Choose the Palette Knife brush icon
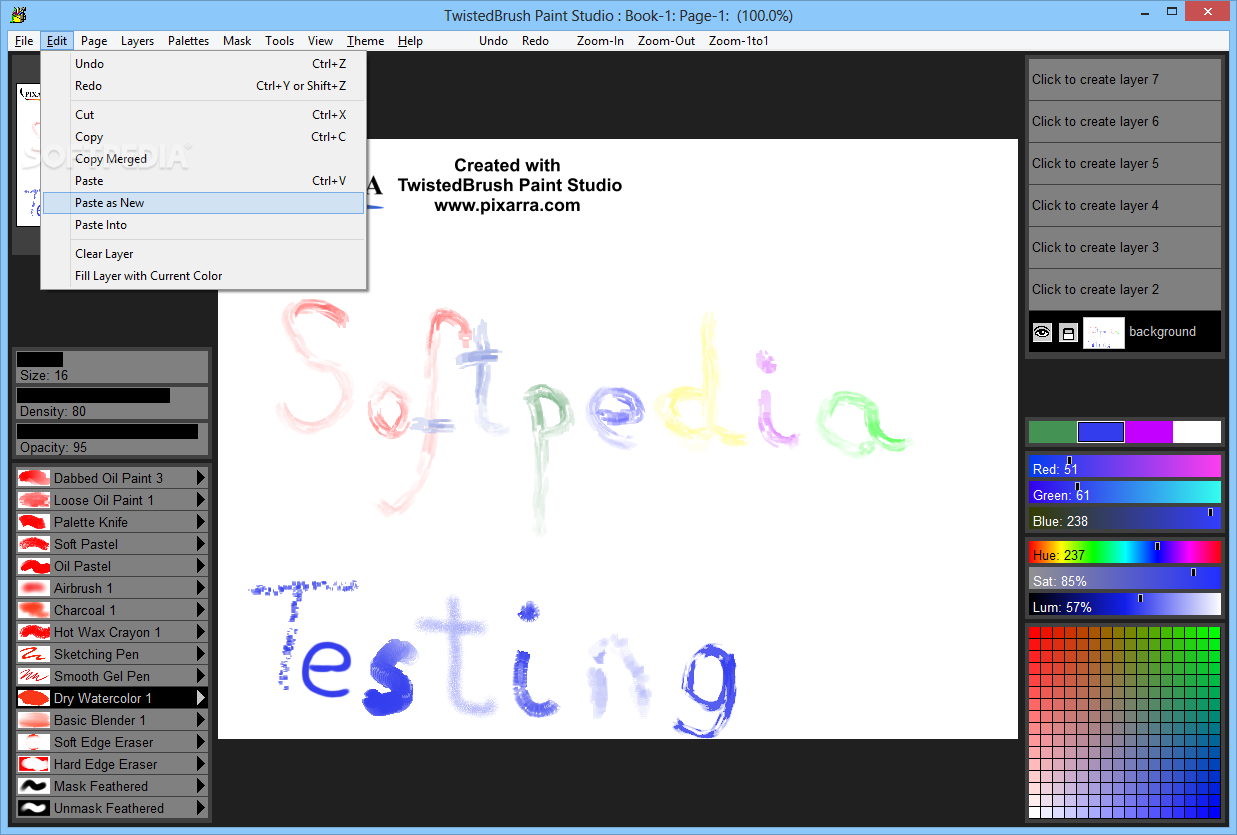Image resolution: width=1237 pixels, height=835 pixels. 34,522
